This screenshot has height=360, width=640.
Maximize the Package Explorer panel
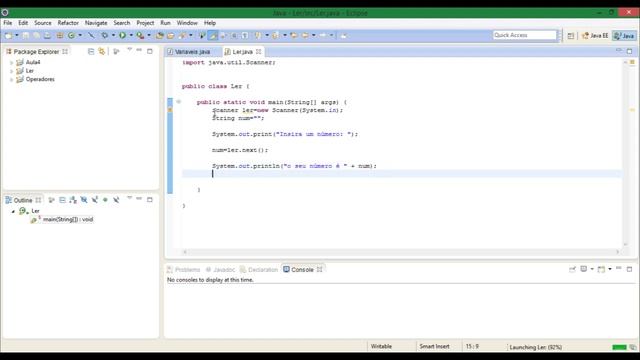150,51
